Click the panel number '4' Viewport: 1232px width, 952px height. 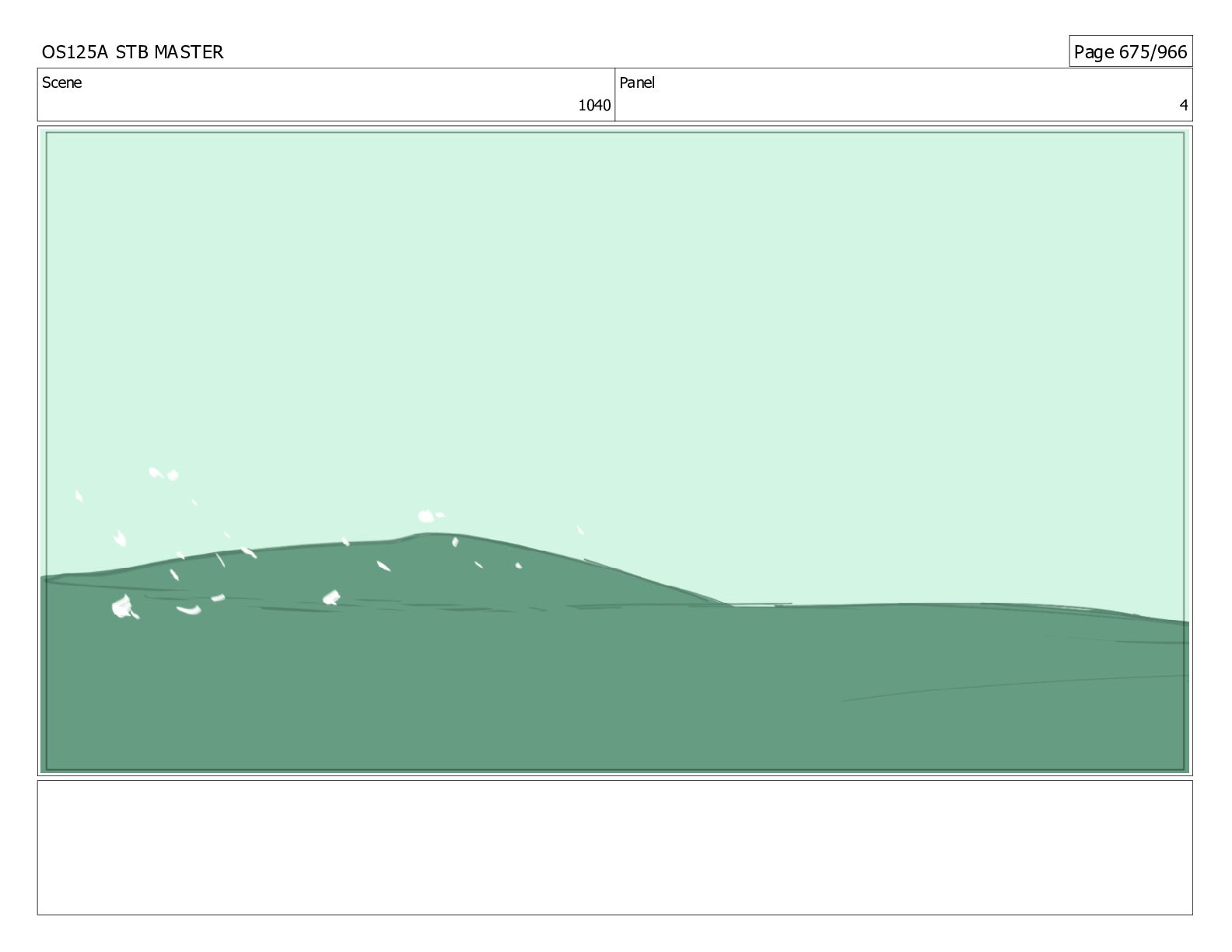[1184, 105]
